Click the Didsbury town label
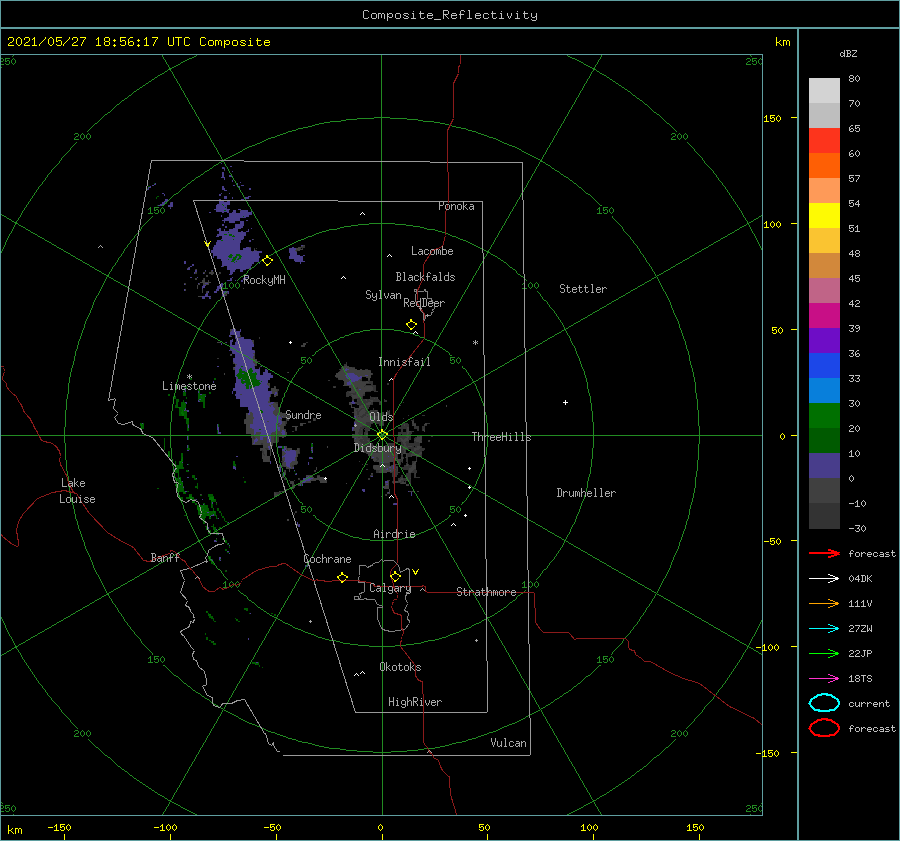The image size is (900, 841). click(378, 448)
